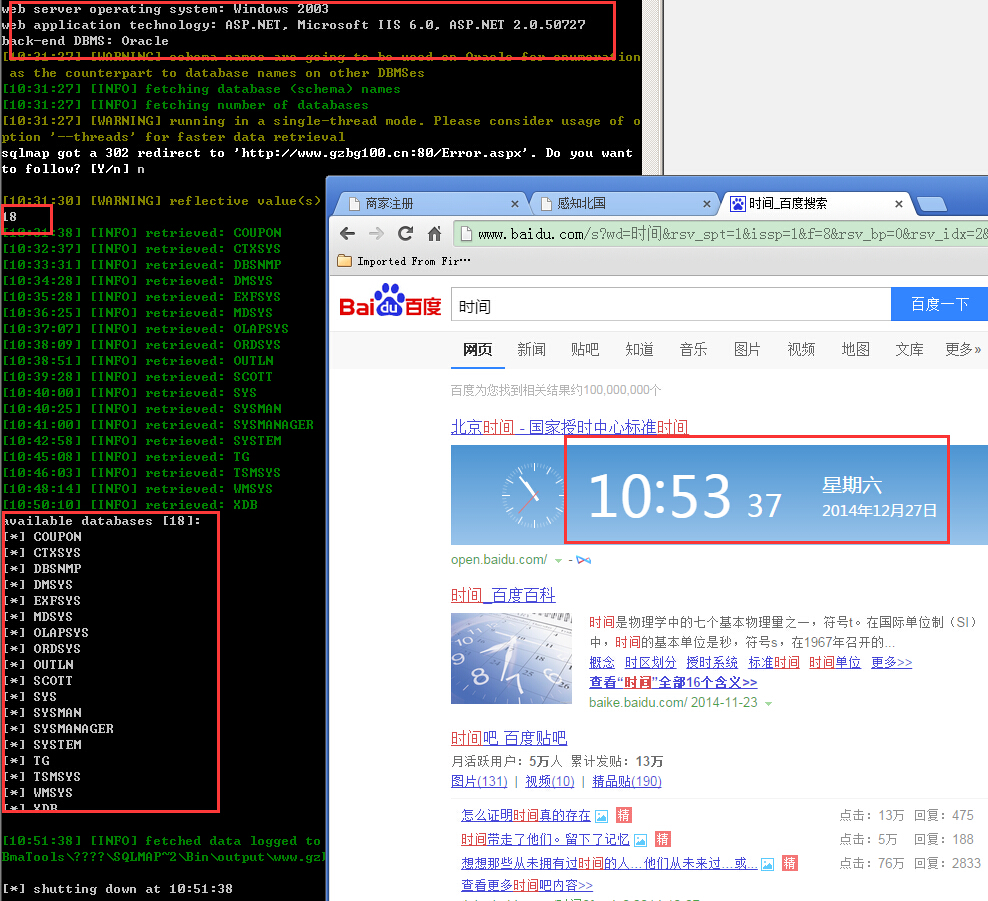Open the 怎么证明时间真的存在 post
988x901 pixels.
526,815
